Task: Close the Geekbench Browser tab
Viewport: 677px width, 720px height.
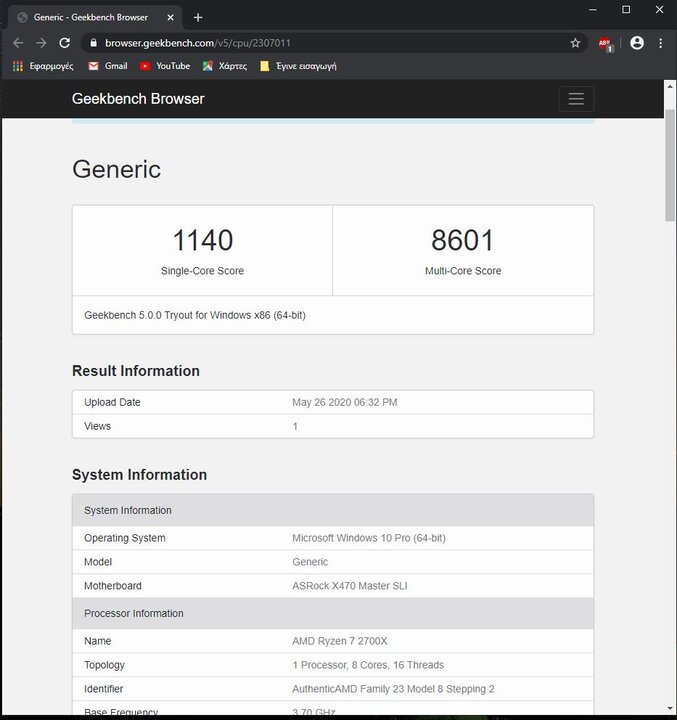Action: (170, 17)
